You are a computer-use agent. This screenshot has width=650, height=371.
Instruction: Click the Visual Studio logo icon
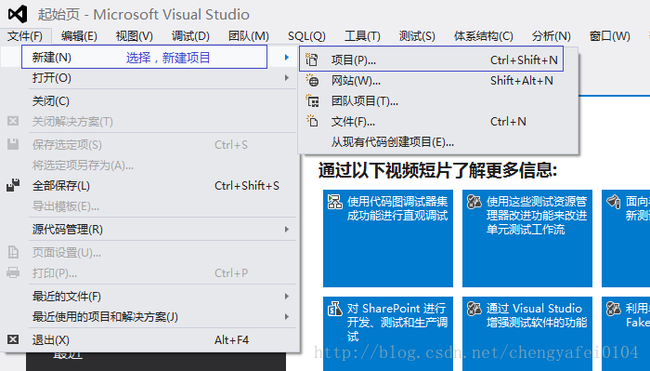[x=17, y=14]
